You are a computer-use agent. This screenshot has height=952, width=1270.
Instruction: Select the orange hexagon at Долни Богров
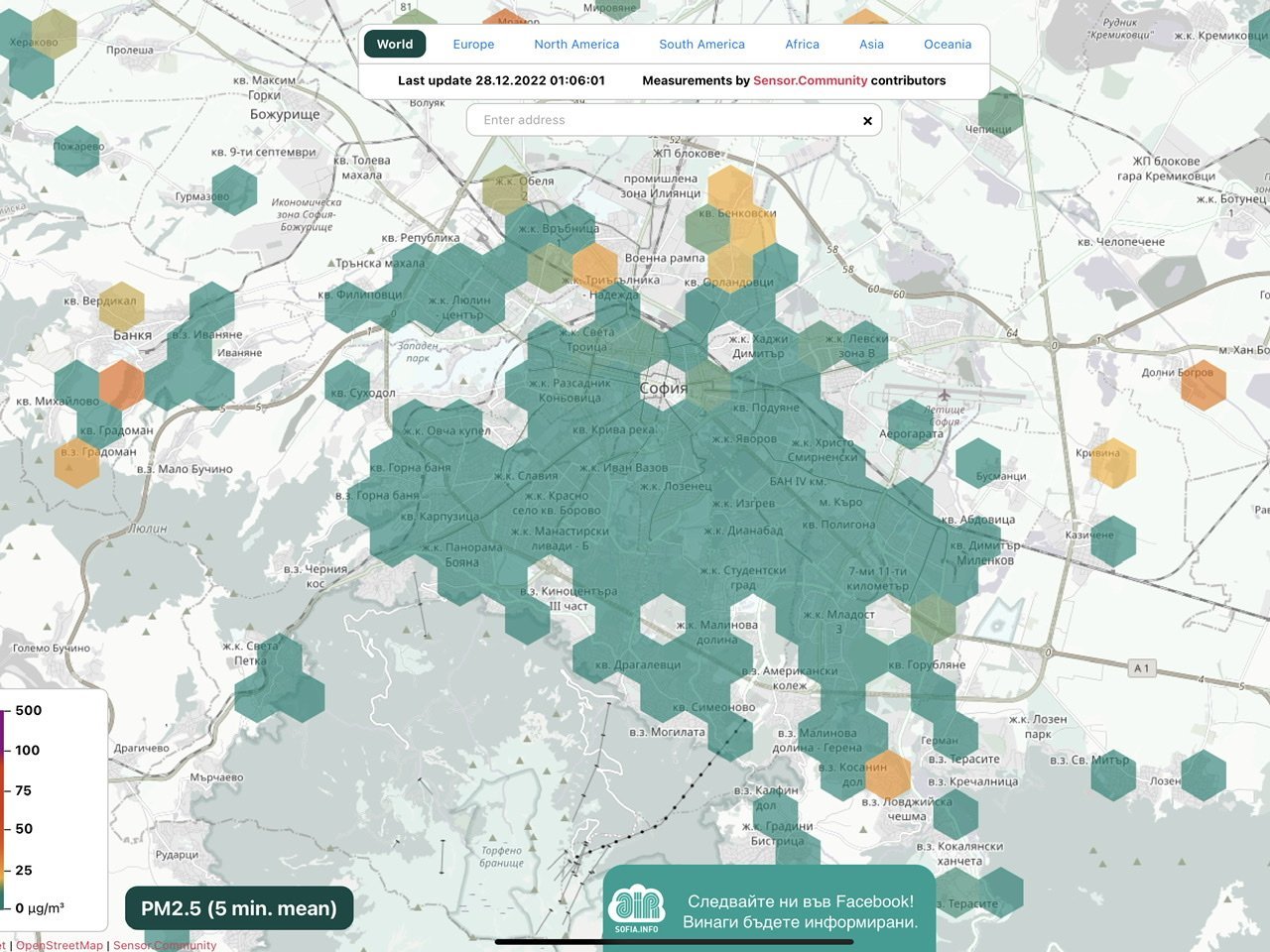point(1203,385)
